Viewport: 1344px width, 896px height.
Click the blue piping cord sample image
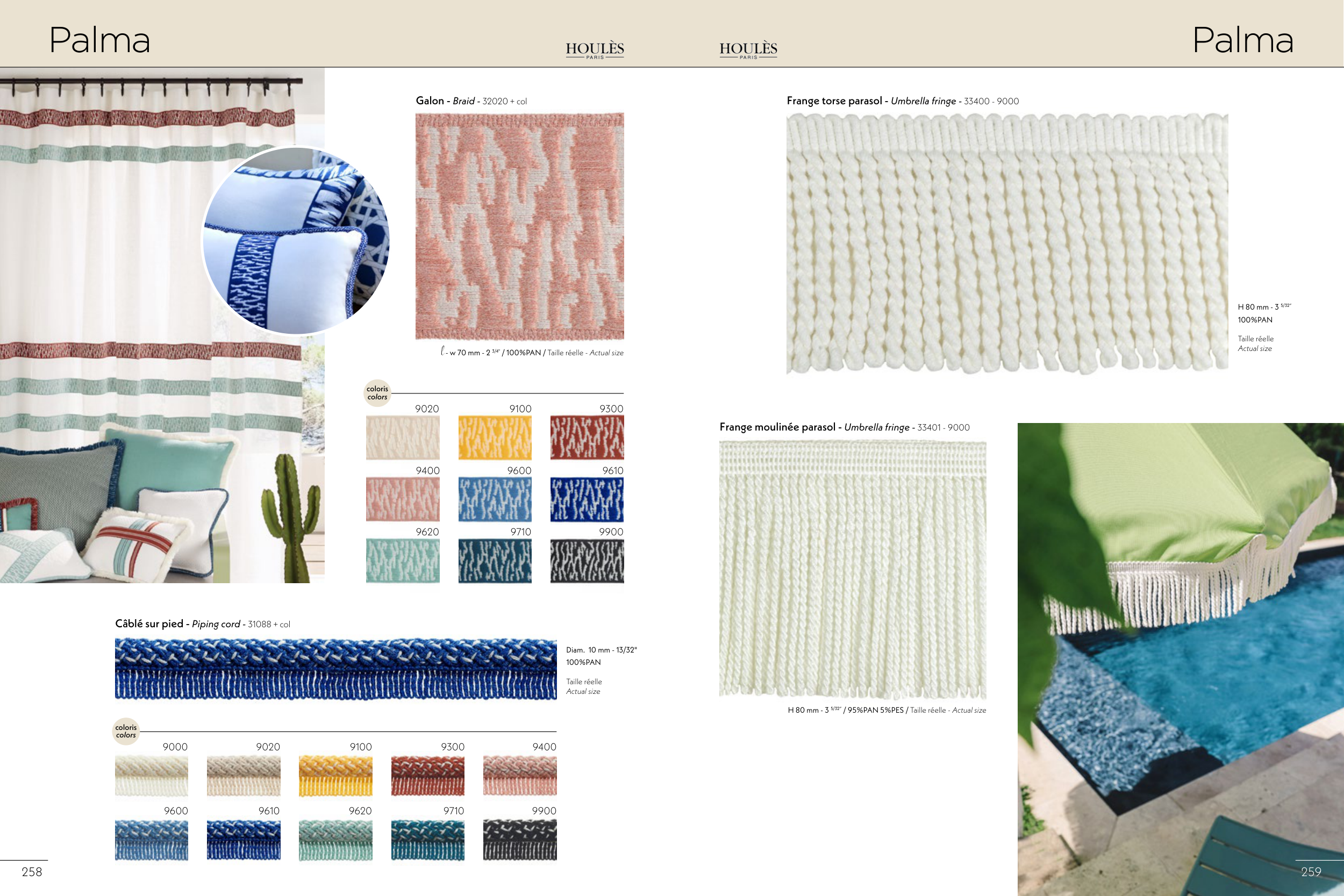tap(335, 669)
